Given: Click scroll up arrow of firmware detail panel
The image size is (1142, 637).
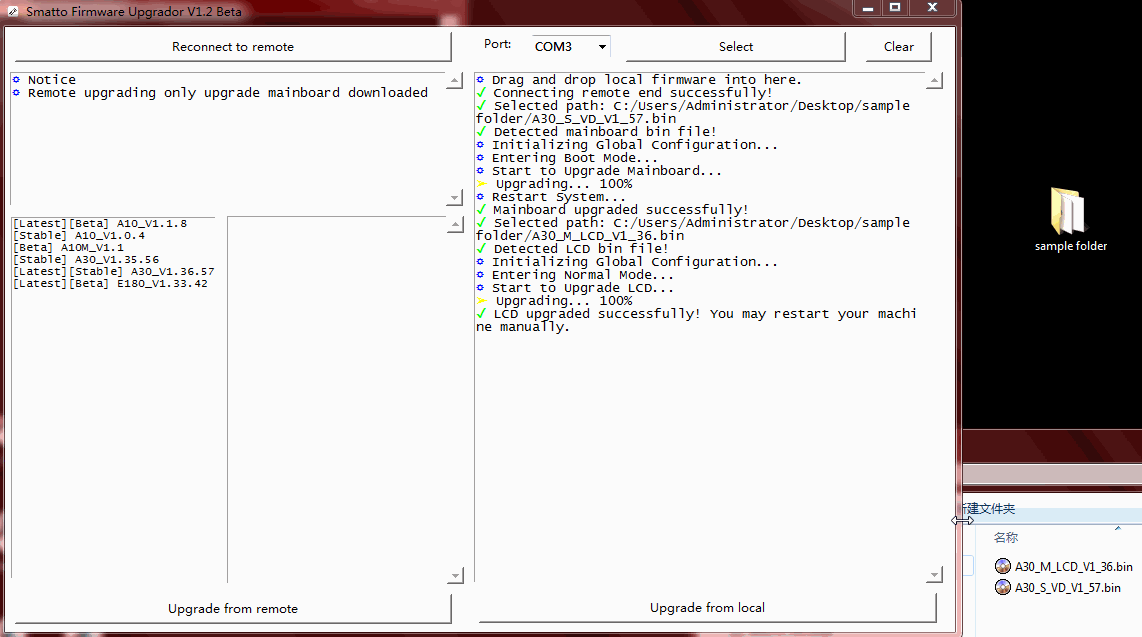Looking at the screenshot, I should [x=455, y=224].
